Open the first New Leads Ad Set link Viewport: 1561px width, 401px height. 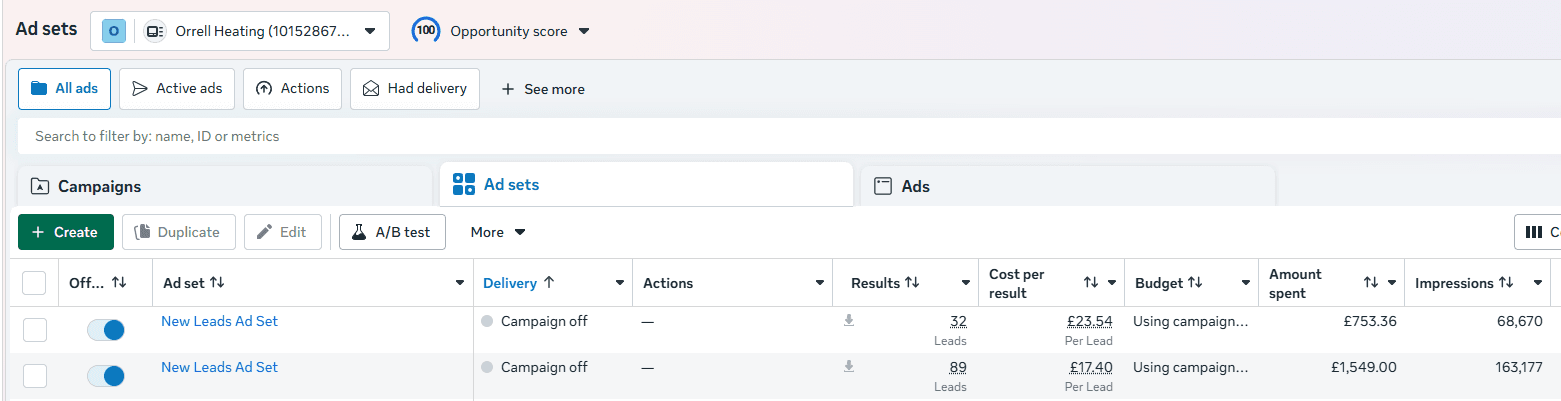pos(219,321)
